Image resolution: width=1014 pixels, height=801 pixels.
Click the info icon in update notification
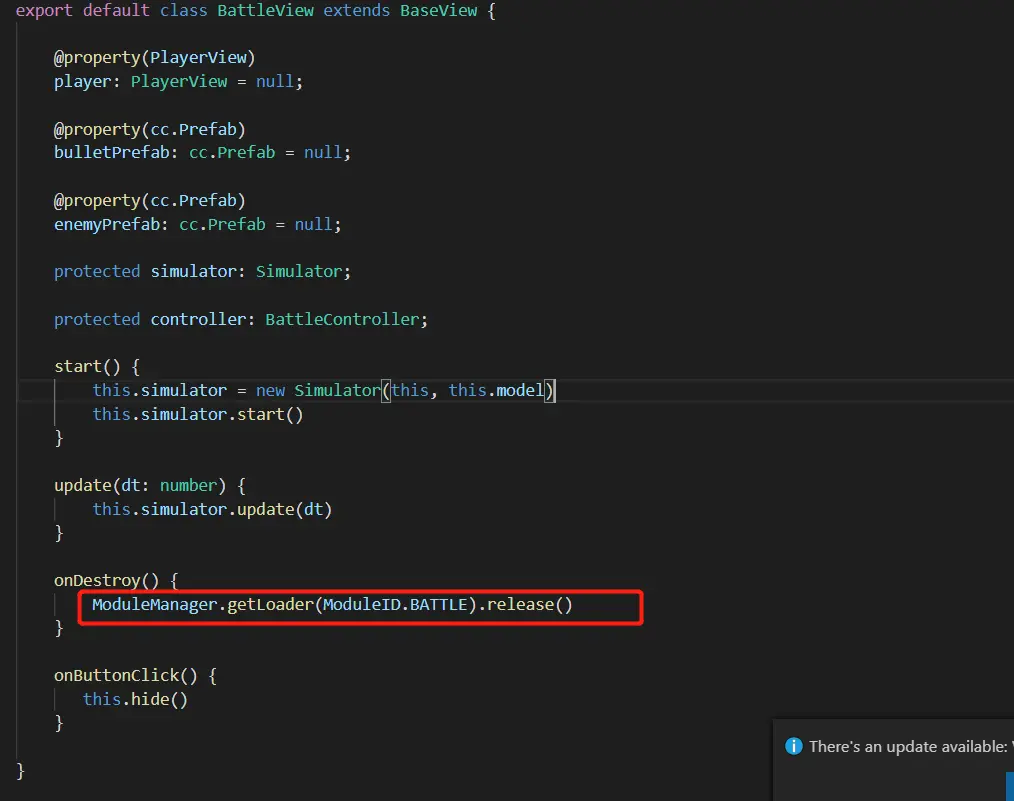793,746
